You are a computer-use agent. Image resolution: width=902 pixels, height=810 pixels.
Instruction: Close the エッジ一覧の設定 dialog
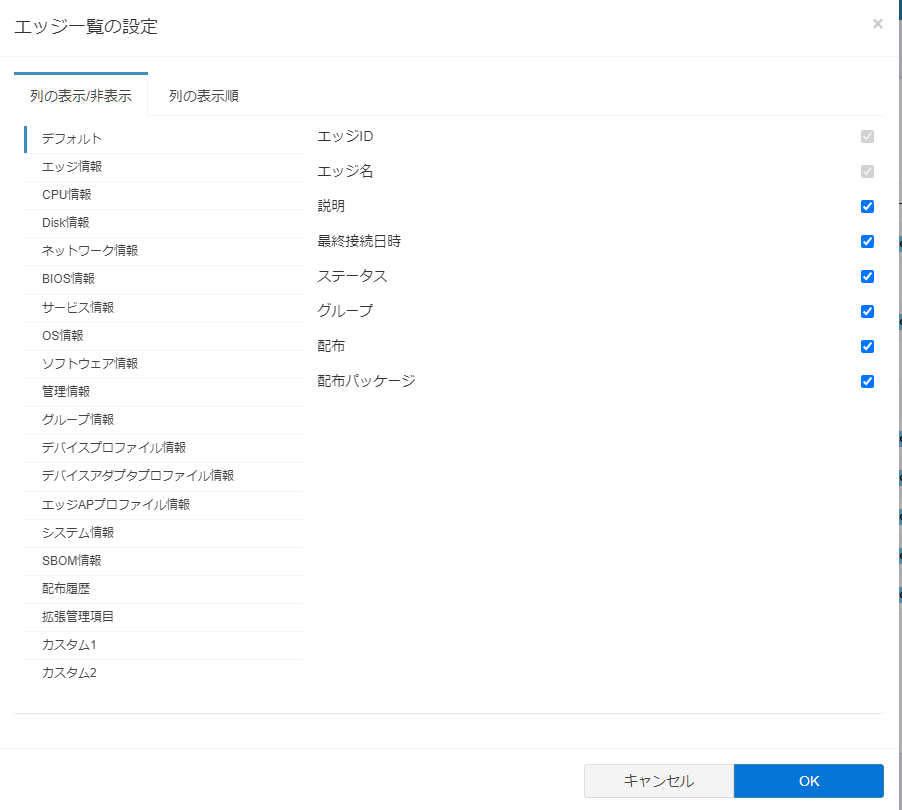click(877, 24)
